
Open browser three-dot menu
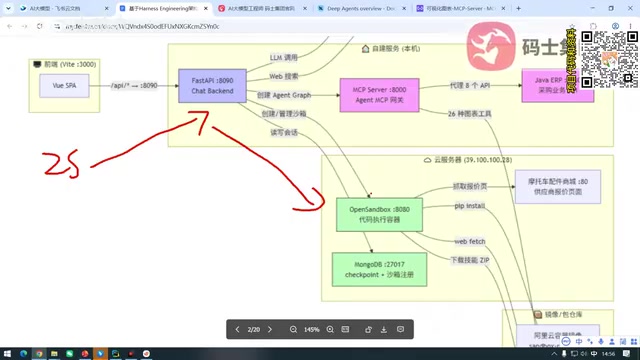[630, 26]
